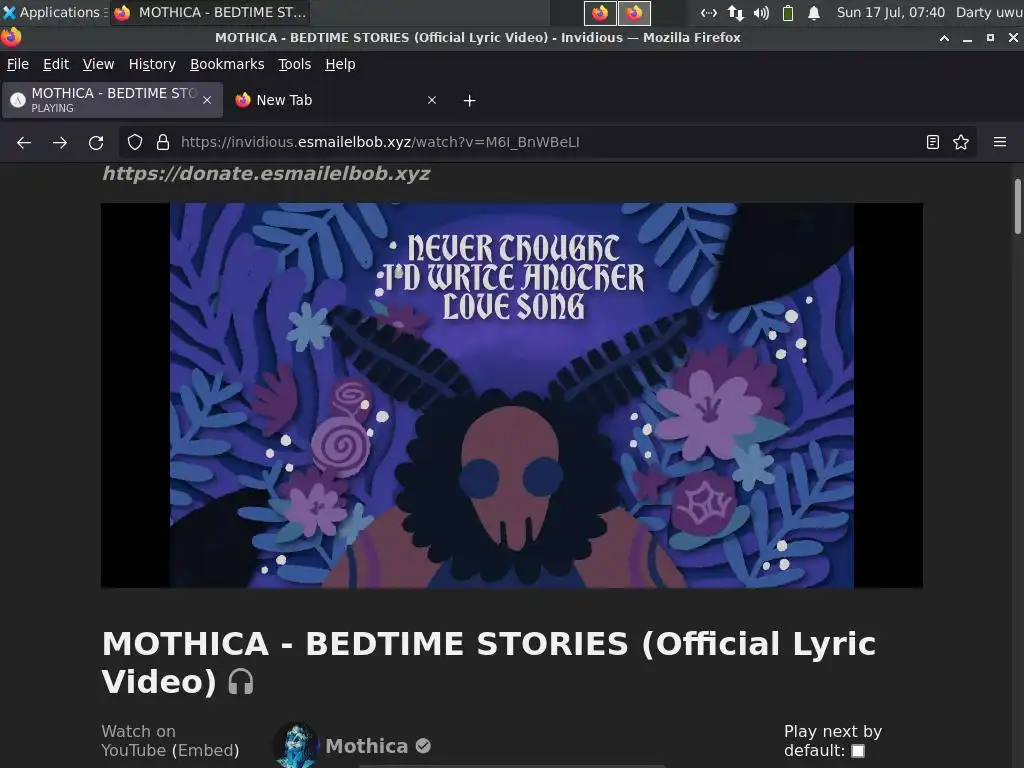Open the Help menu
This screenshot has width=1024, height=768.
click(340, 64)
